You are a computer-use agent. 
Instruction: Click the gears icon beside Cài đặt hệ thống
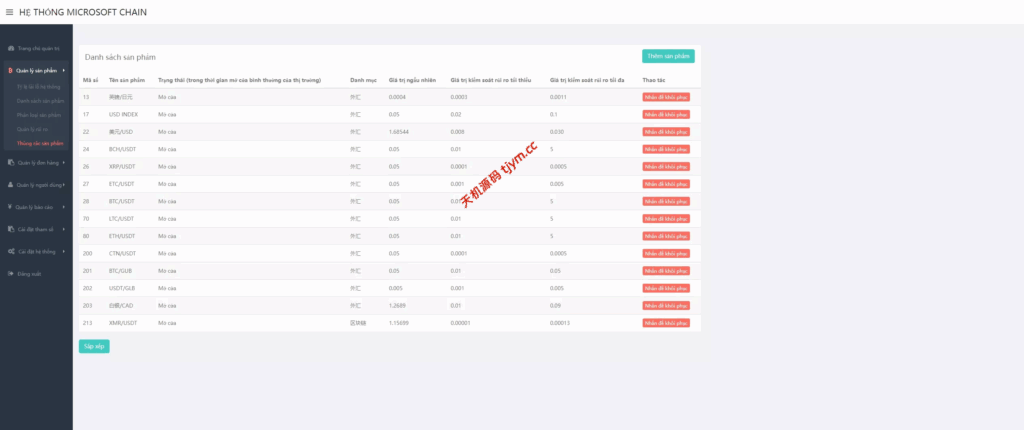10,251
